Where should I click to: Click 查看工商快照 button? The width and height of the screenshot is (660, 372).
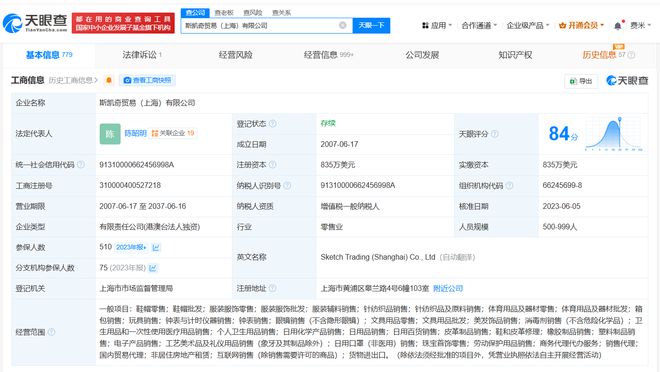pyautogui.click(x=147, y=80)
